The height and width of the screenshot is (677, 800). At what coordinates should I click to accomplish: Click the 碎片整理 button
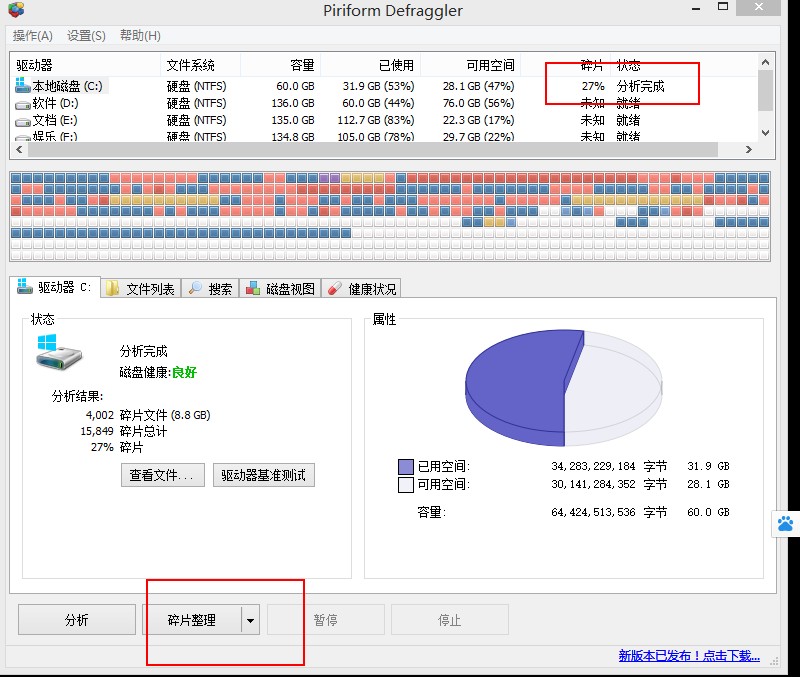coord(191,620)
